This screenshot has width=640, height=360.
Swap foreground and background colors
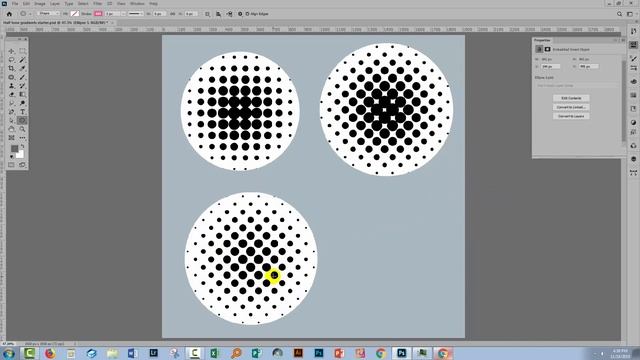(22, 146)
